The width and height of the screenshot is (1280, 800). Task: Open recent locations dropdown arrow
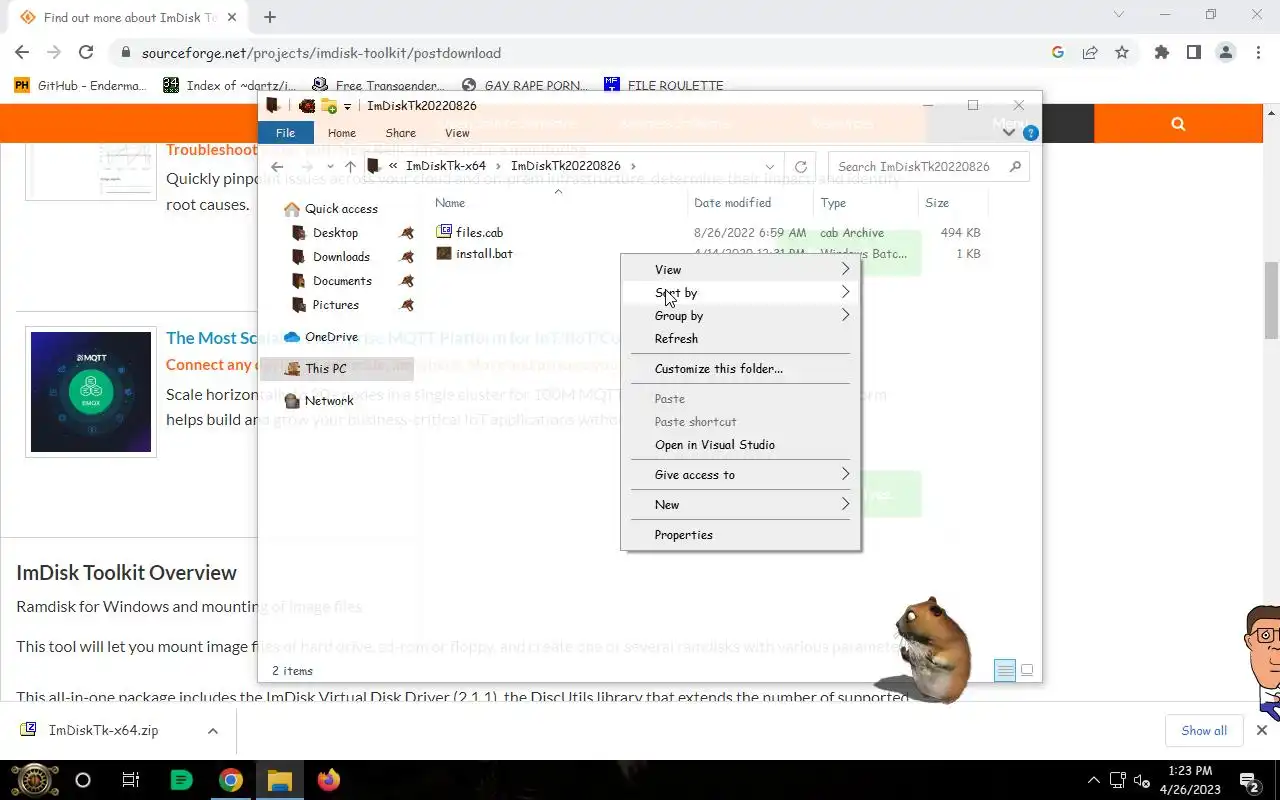tap(330, 167)
